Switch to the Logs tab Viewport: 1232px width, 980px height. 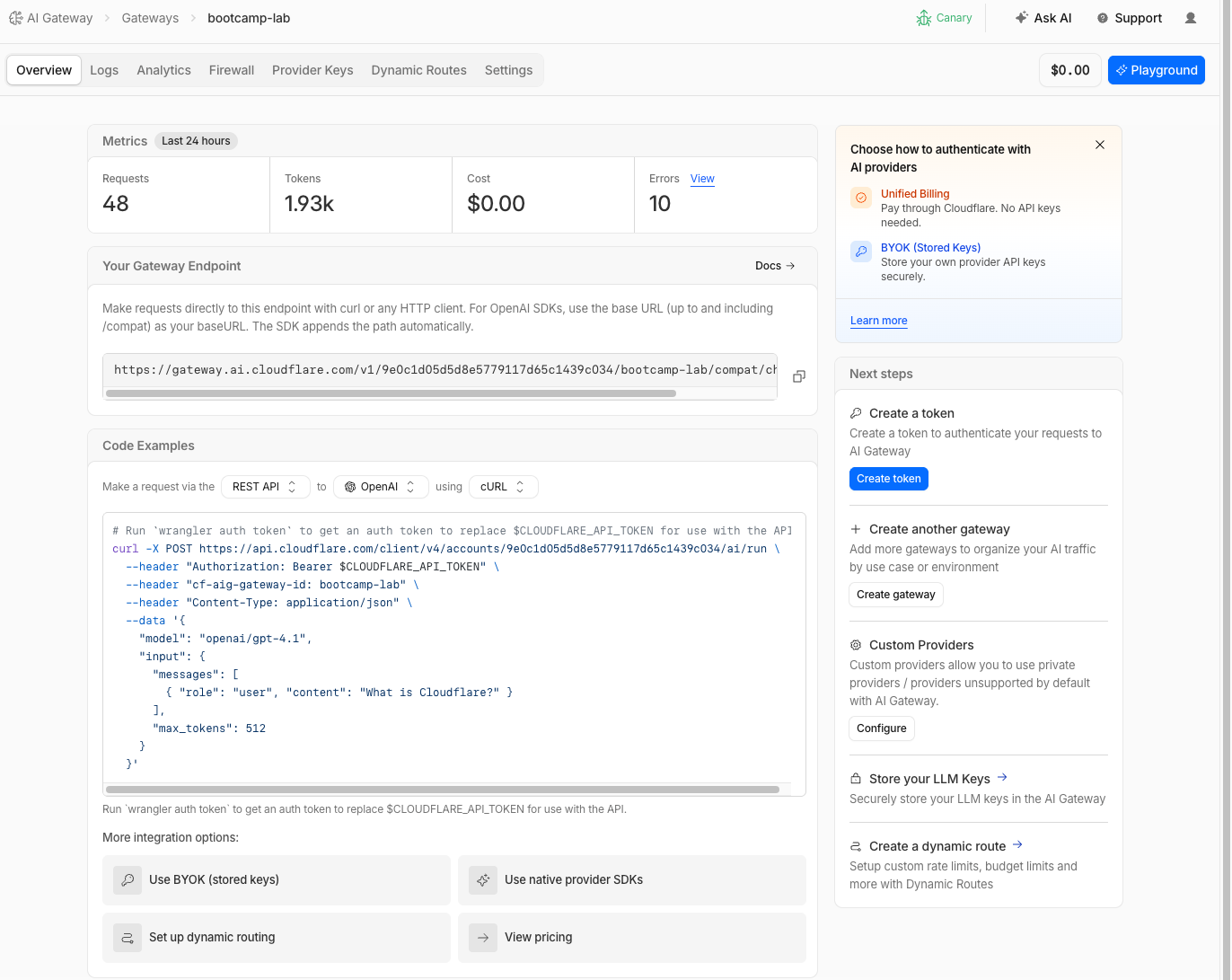(x=104, y=70)
